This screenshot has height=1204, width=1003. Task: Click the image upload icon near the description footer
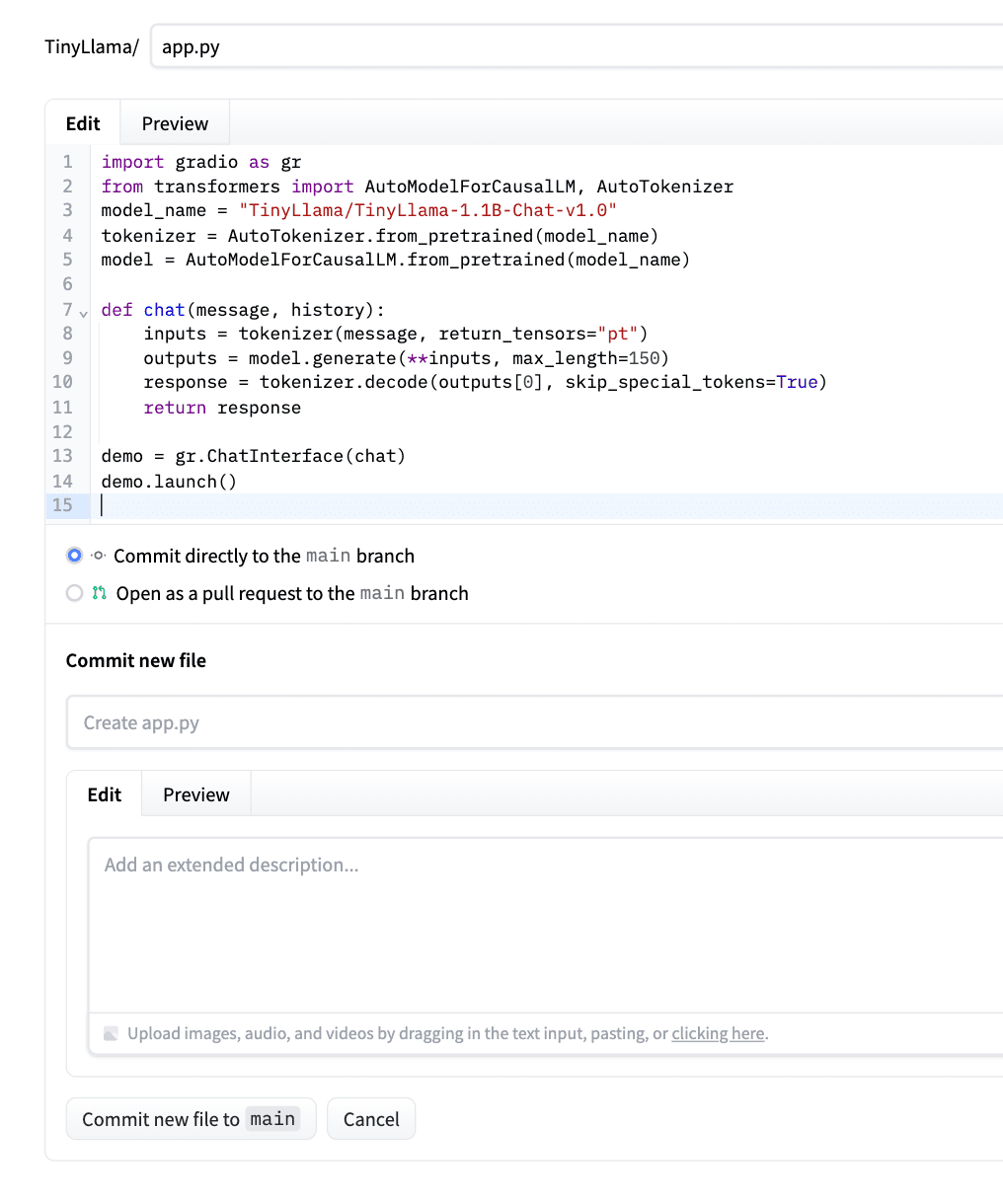[111, 1033]
